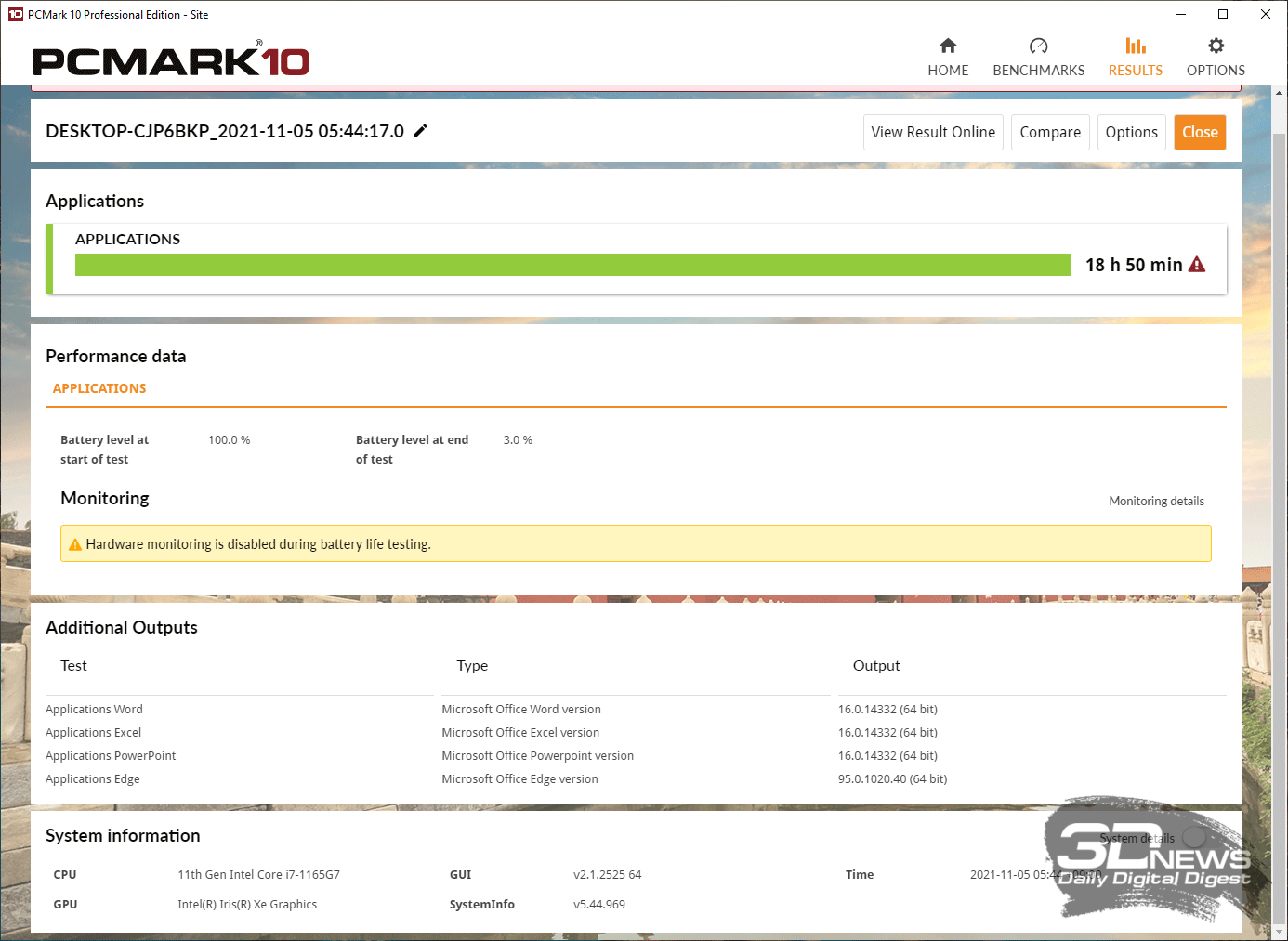Click Microsoft Office Powerpoint version text
The image size is (1288, 941).
(538, 755)
